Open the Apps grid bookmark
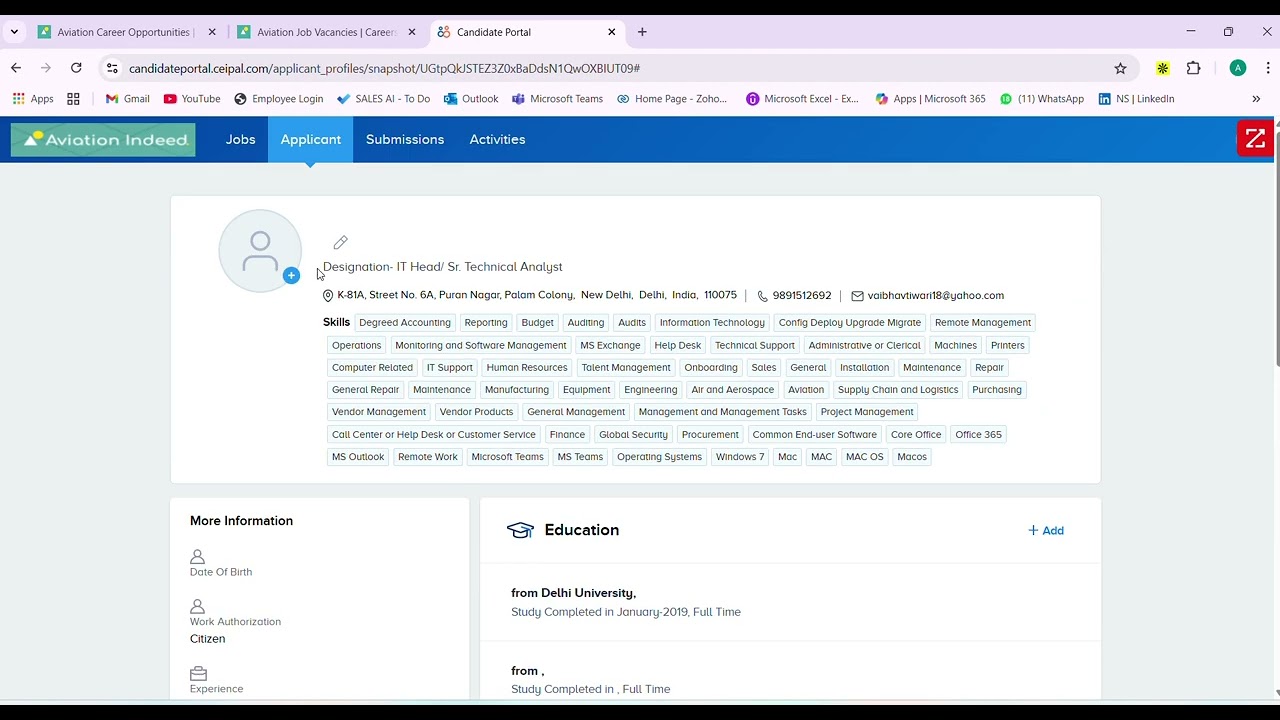The height and width of the screenshot is (720, 1280). click(x=33, y=99)
